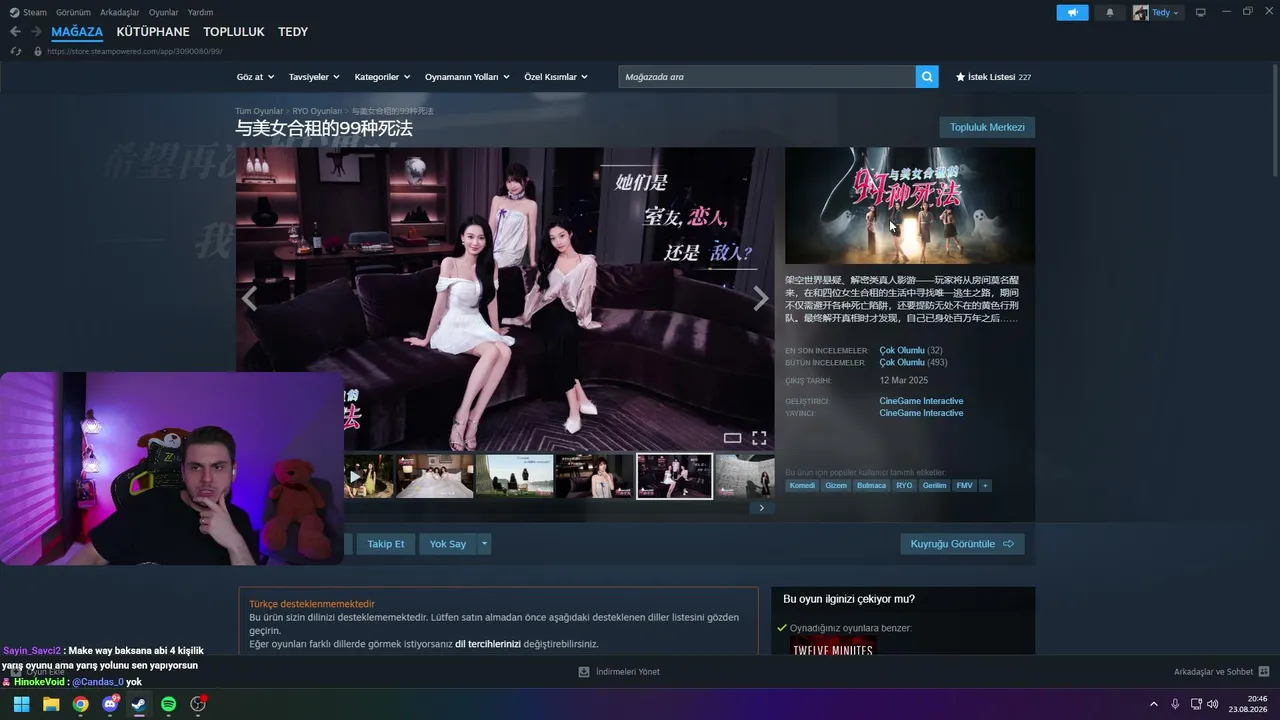Screen dimensions: 1280x720
Task: Switch to the TOPLULUK tab
Action: click(x=234, y=32)
